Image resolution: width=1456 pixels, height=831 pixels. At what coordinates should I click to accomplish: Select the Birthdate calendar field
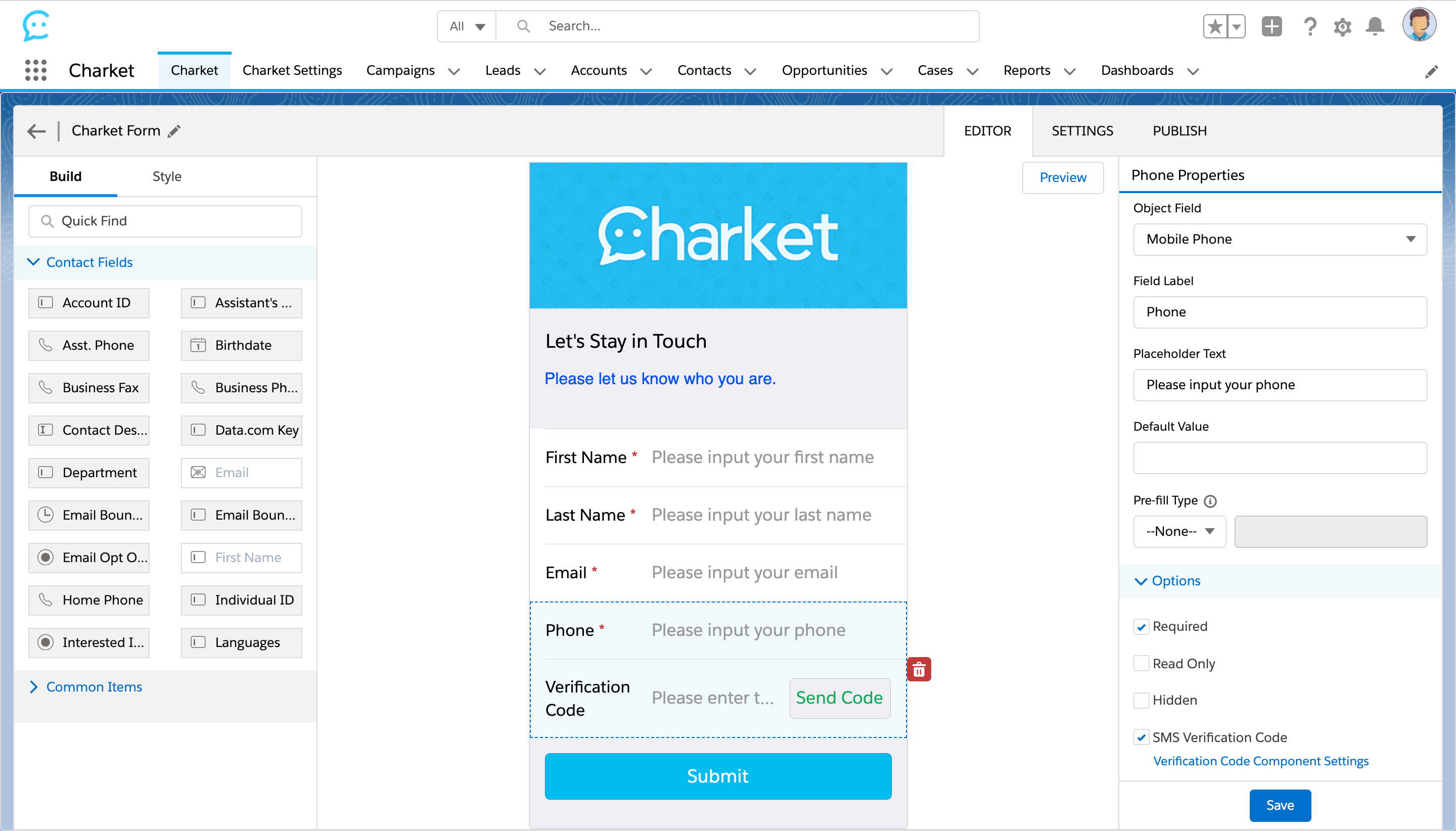click(242, 345)
